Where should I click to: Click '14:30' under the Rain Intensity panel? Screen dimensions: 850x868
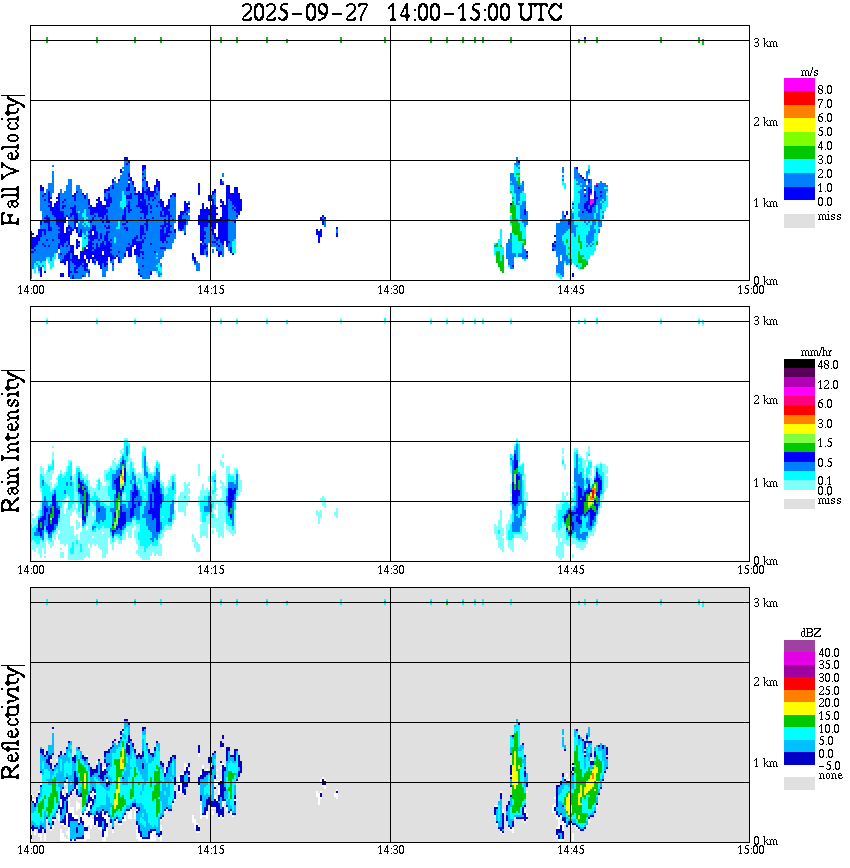click(x=391, y=570)
